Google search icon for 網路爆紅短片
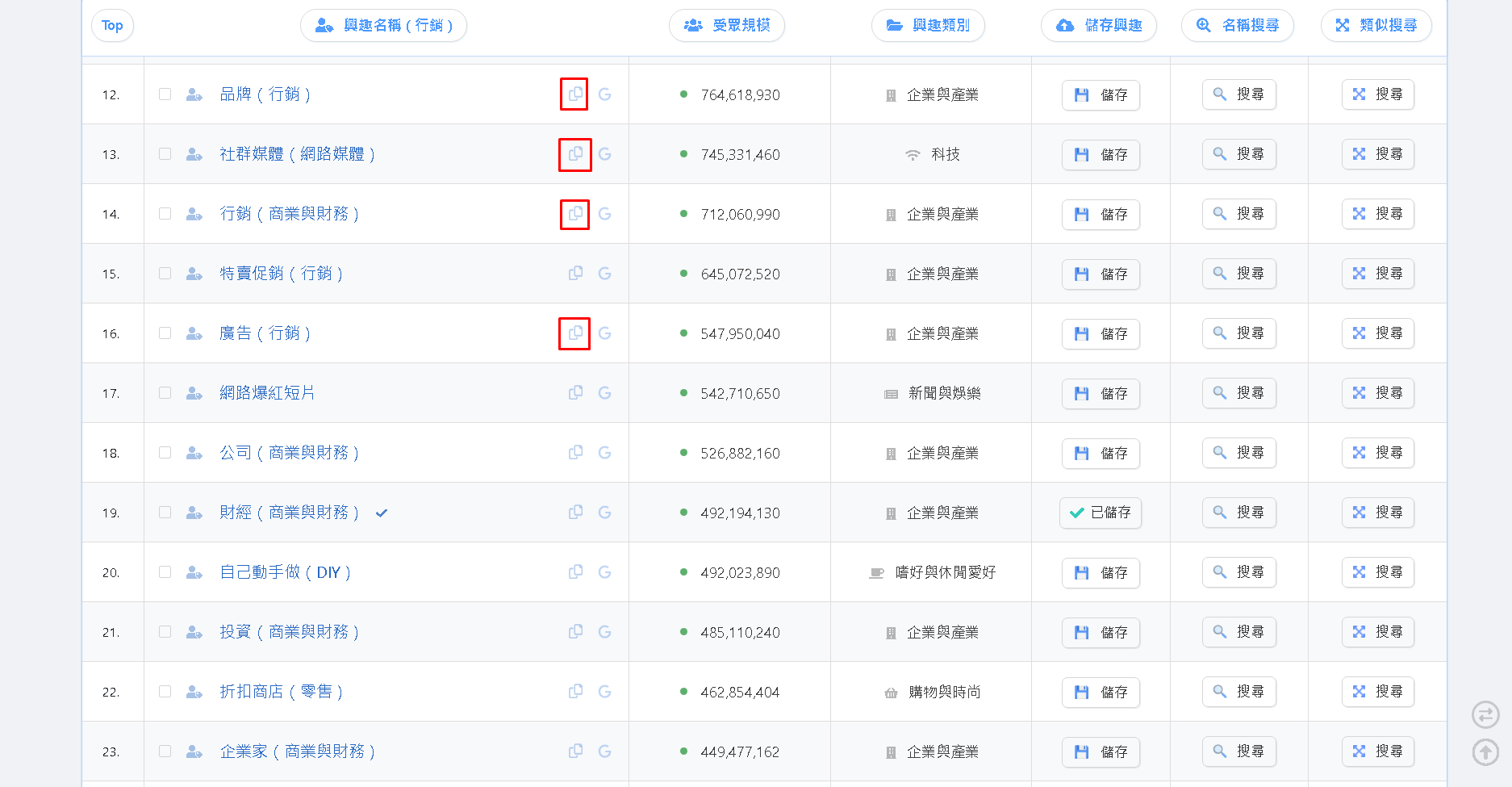The height and width of the screenshot is (787, 1512). [x=604, y=393]
